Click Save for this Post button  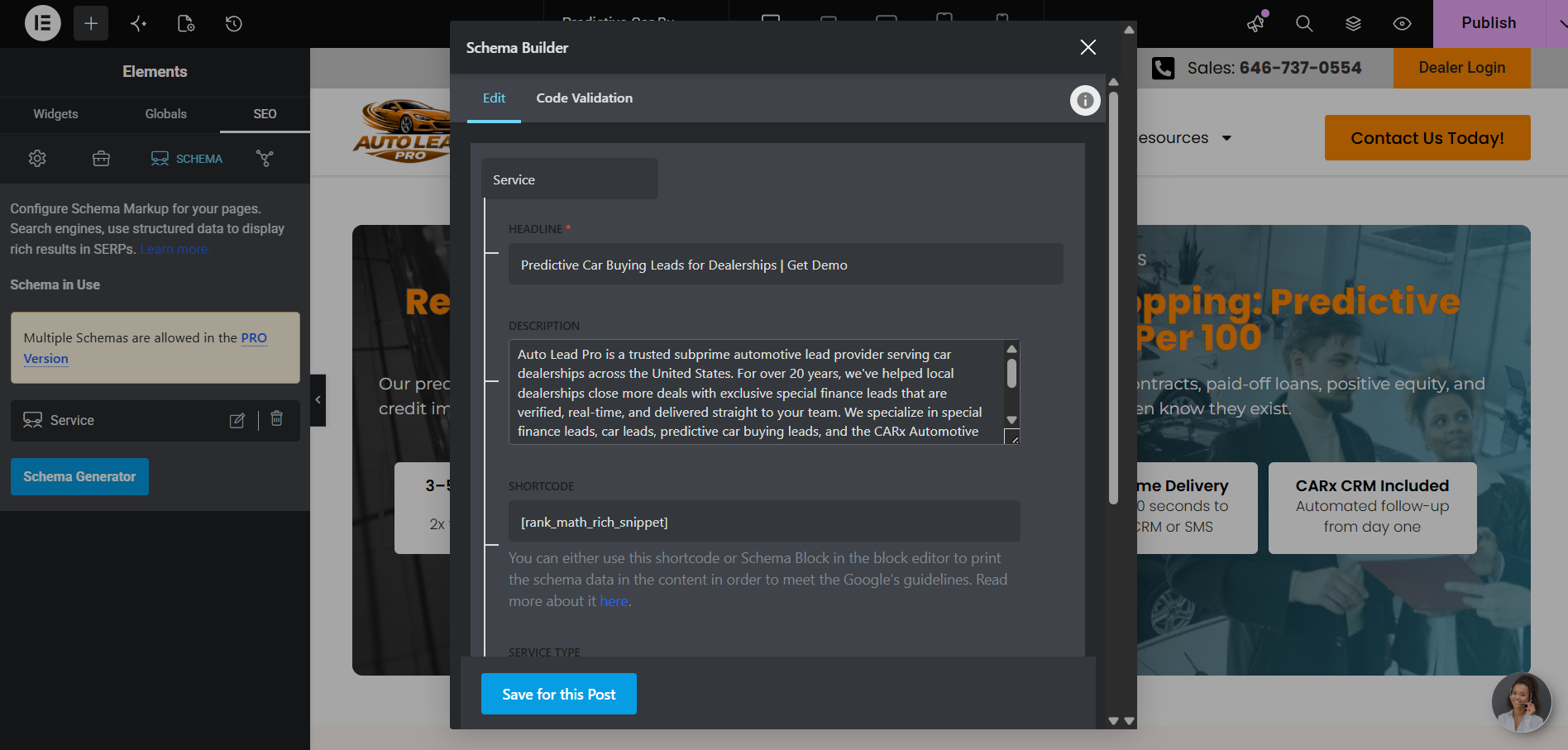point(559,694)
